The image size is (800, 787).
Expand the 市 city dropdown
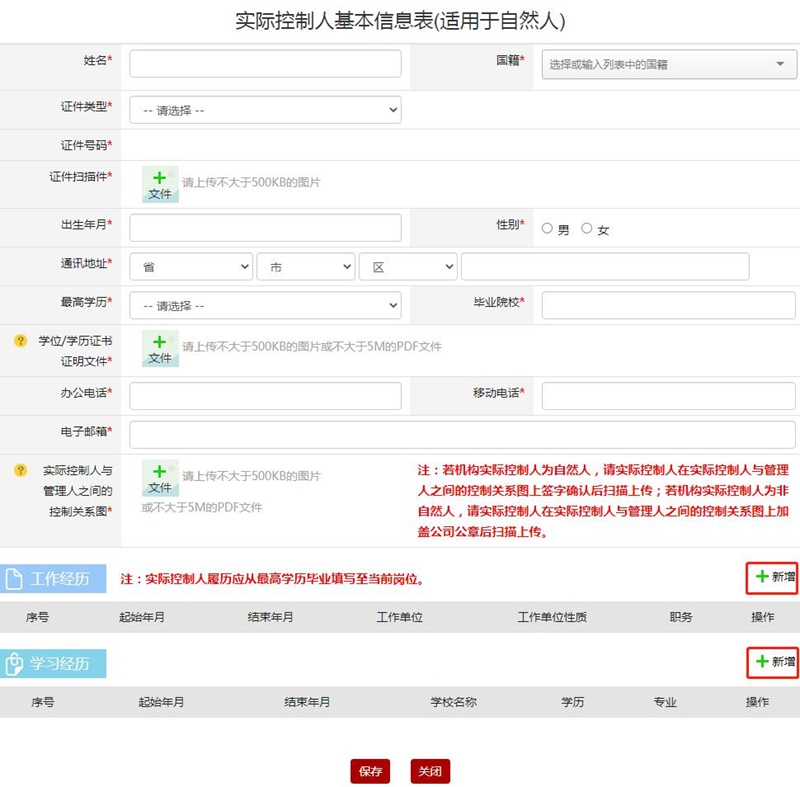coord(306,267)
